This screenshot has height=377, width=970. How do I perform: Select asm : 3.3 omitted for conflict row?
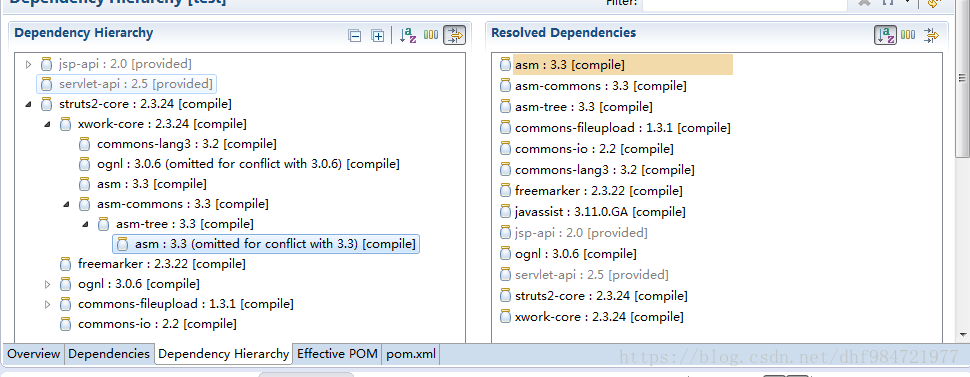[266, 244]
